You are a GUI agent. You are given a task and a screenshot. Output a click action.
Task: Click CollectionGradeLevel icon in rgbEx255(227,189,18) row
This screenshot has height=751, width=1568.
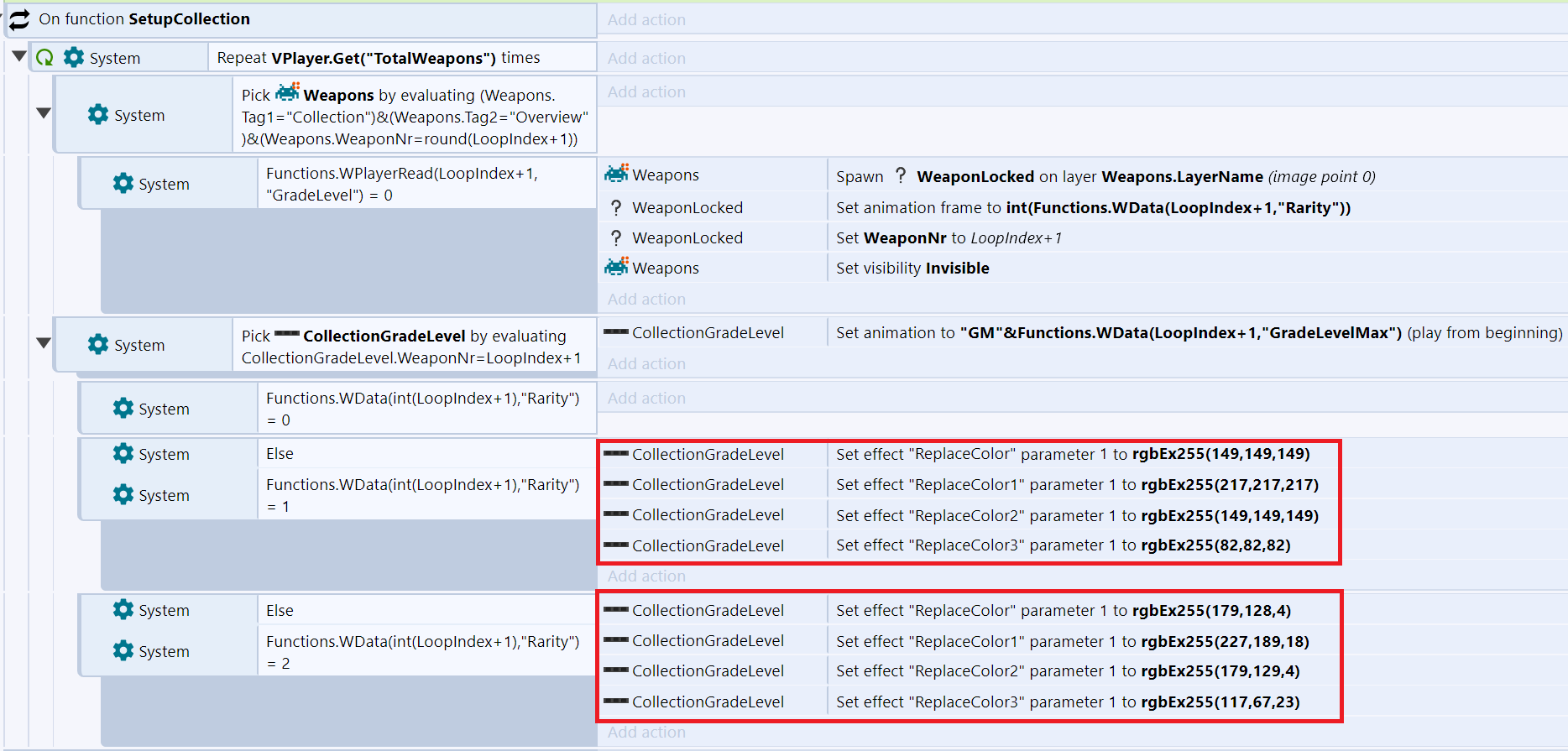[x=616, y=639]
